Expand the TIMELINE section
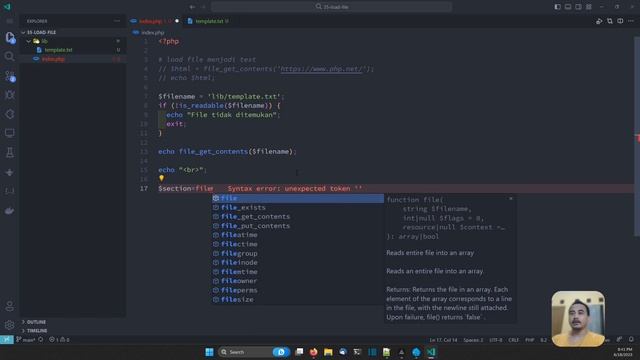The height and width of the screenshot is (360, 640). [37, 331]
